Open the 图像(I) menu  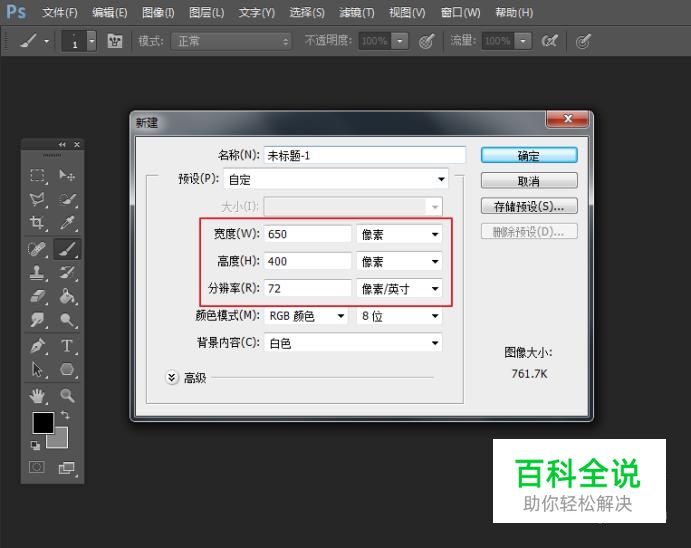coord(158,12)
